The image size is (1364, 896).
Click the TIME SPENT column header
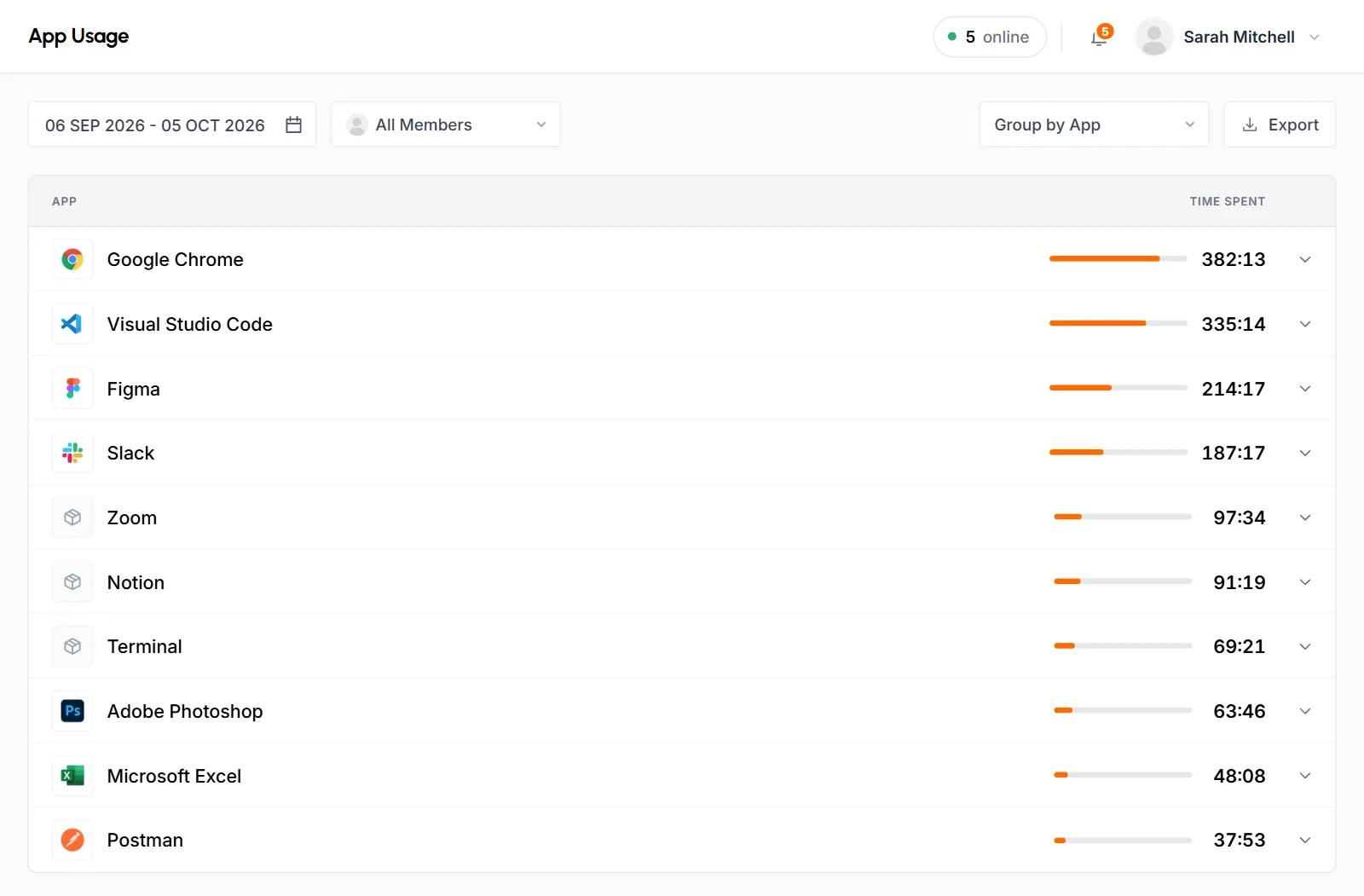tap(1227, 201)
